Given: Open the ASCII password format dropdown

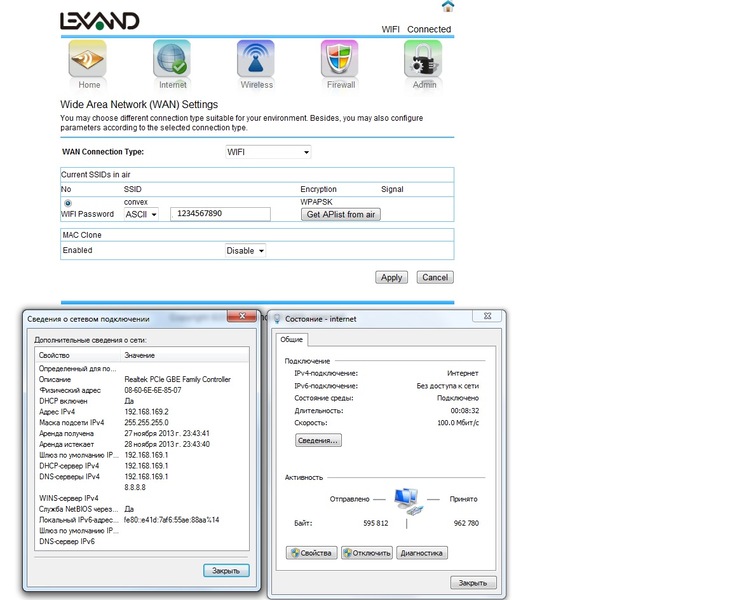Looking at the screenshot, I should (x=141, y=214).
